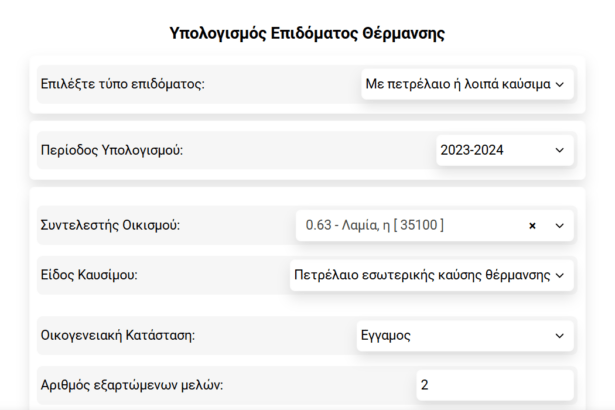Click the Είδος Καυσίμου label
Image resolution: width=615 pixels, height=410 pixels.
(88, 275)
